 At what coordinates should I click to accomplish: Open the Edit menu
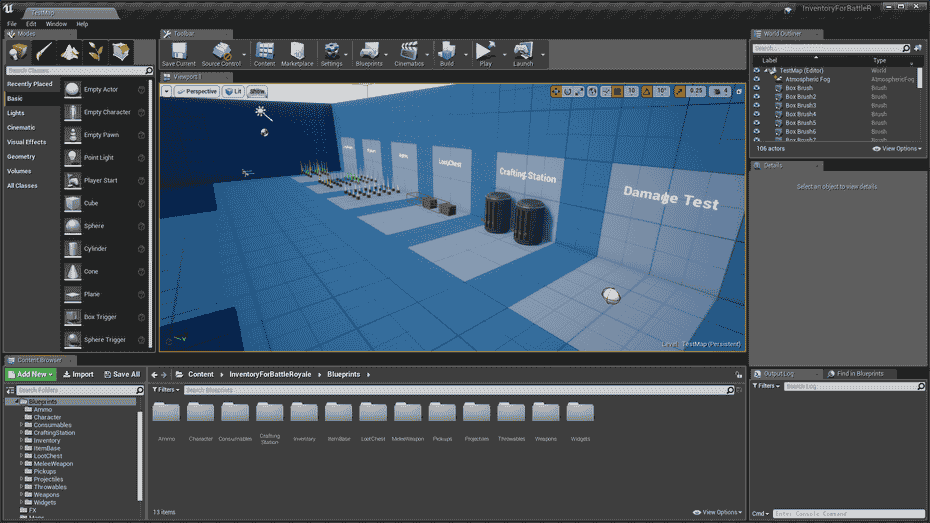[x=31, y=24]
